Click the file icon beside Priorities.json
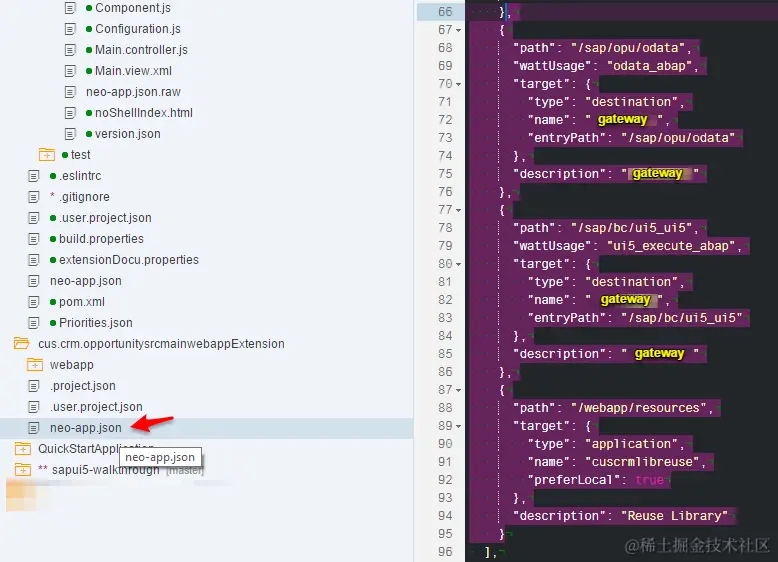The height and width of the screenshot is (562, 778). click(x=34, y=323)
